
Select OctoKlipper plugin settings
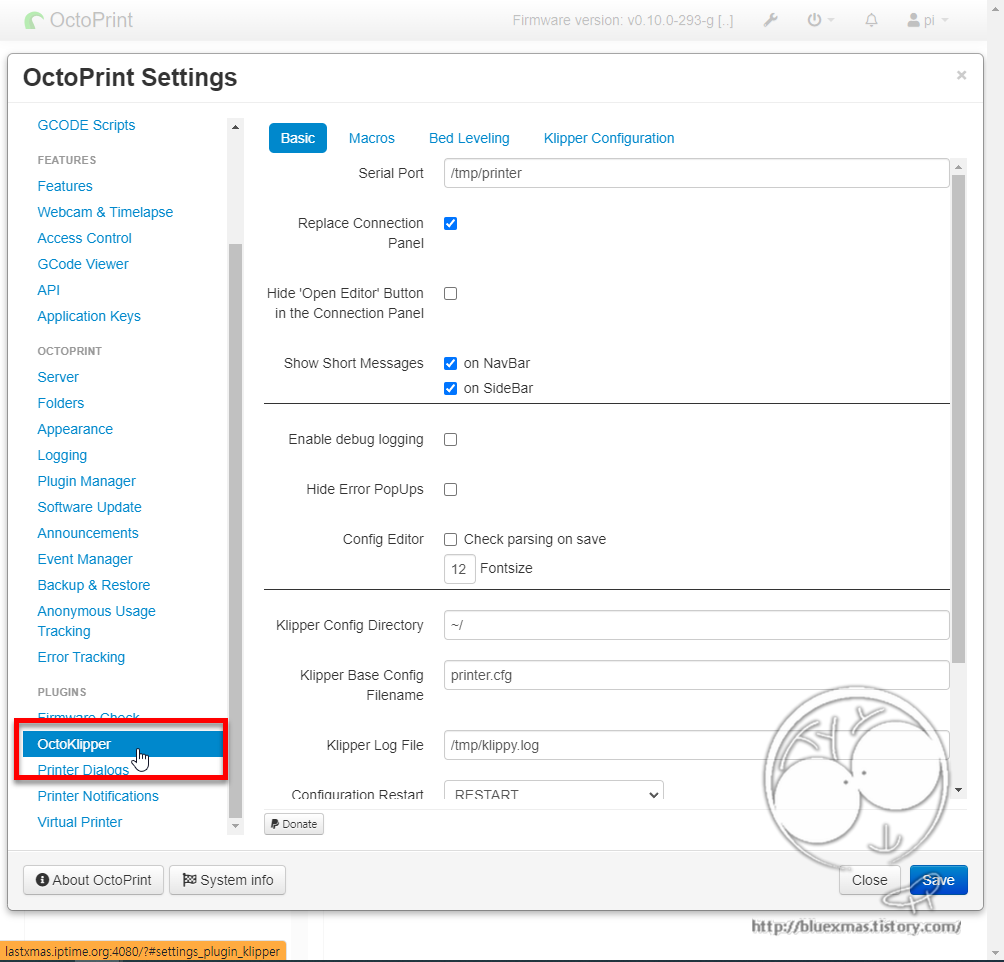(122, 744)
